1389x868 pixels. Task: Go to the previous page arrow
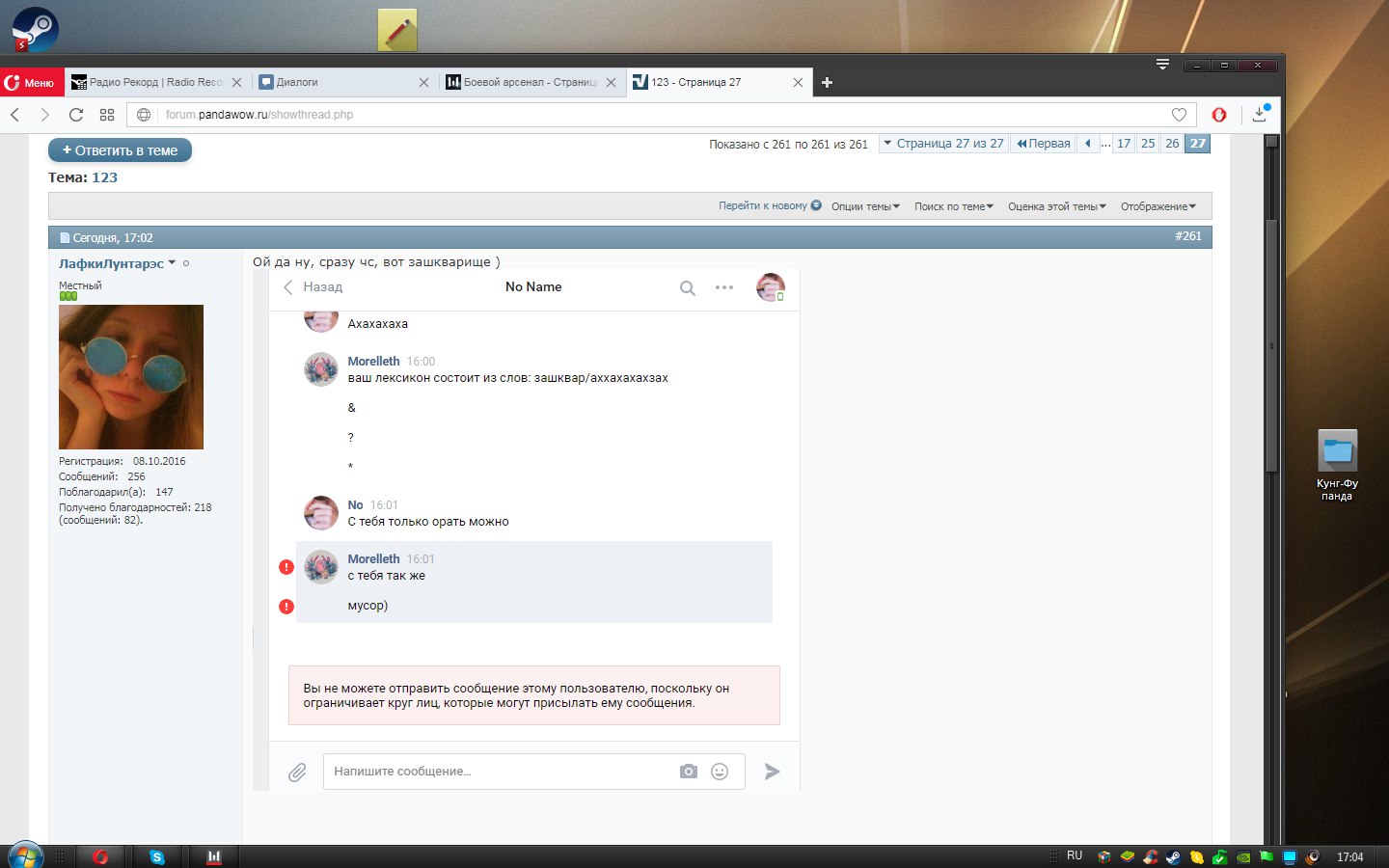1088,144
